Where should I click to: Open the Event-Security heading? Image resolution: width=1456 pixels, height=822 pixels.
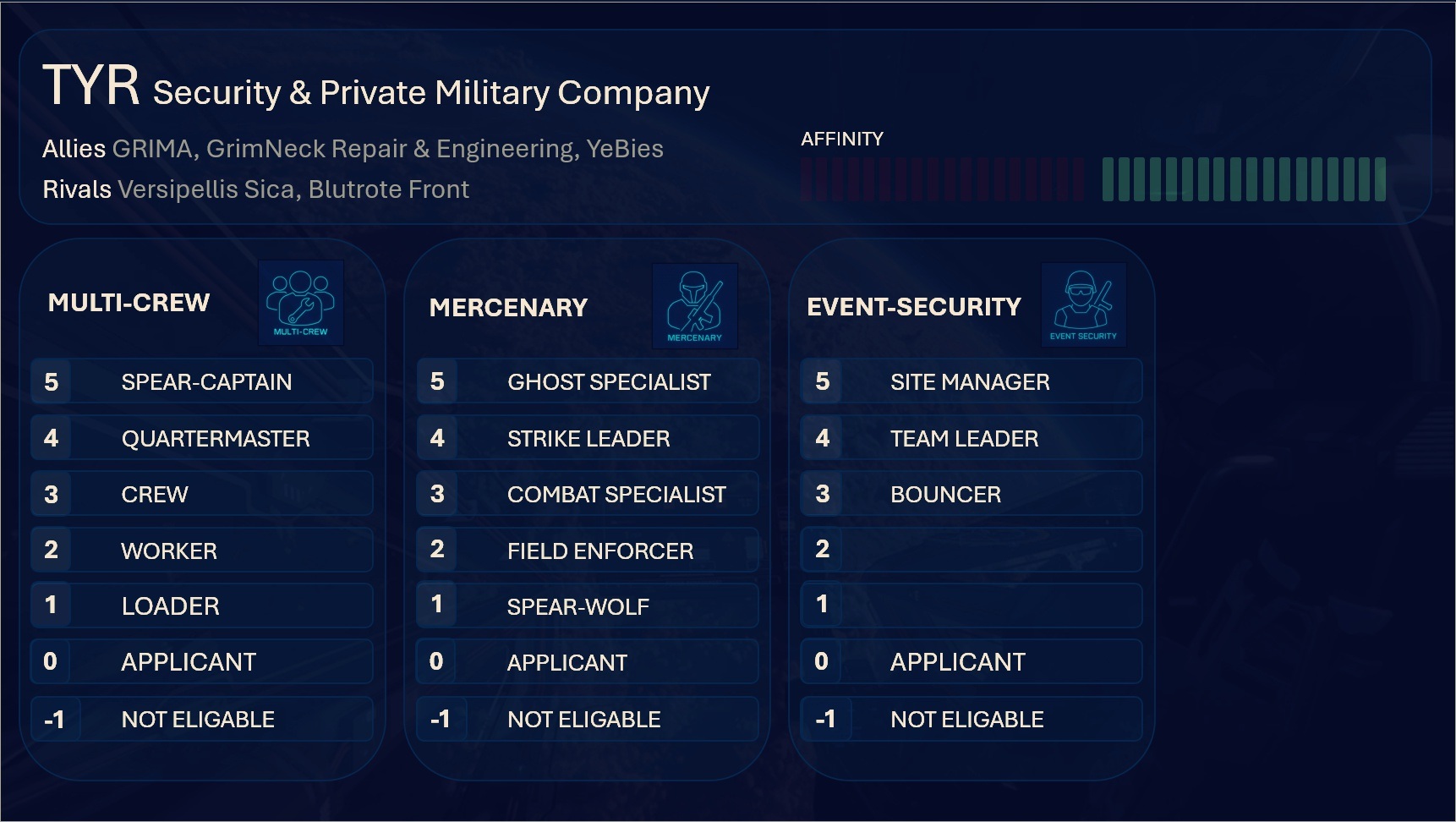tap(913, 307)
